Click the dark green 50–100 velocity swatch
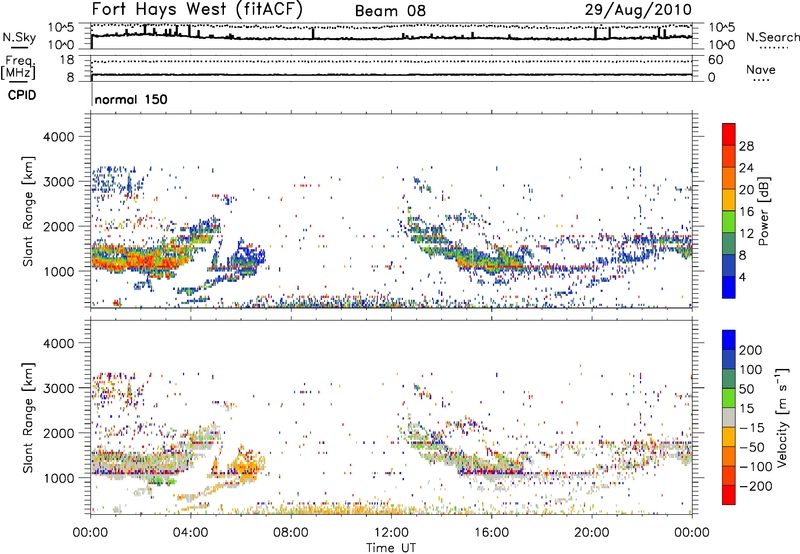This screenshot has height=554, width=800. (x=729, y=379)
